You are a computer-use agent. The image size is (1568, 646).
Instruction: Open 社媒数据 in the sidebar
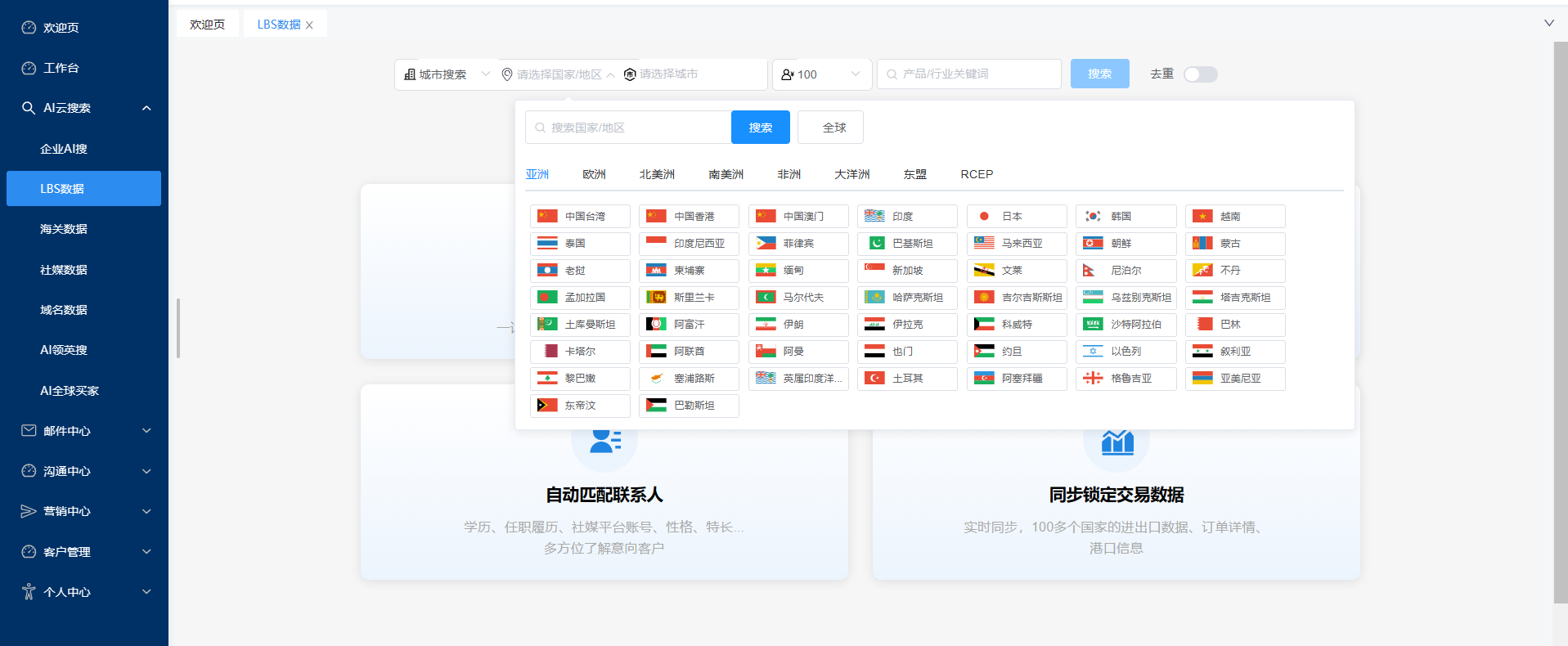tap(83, 270)
